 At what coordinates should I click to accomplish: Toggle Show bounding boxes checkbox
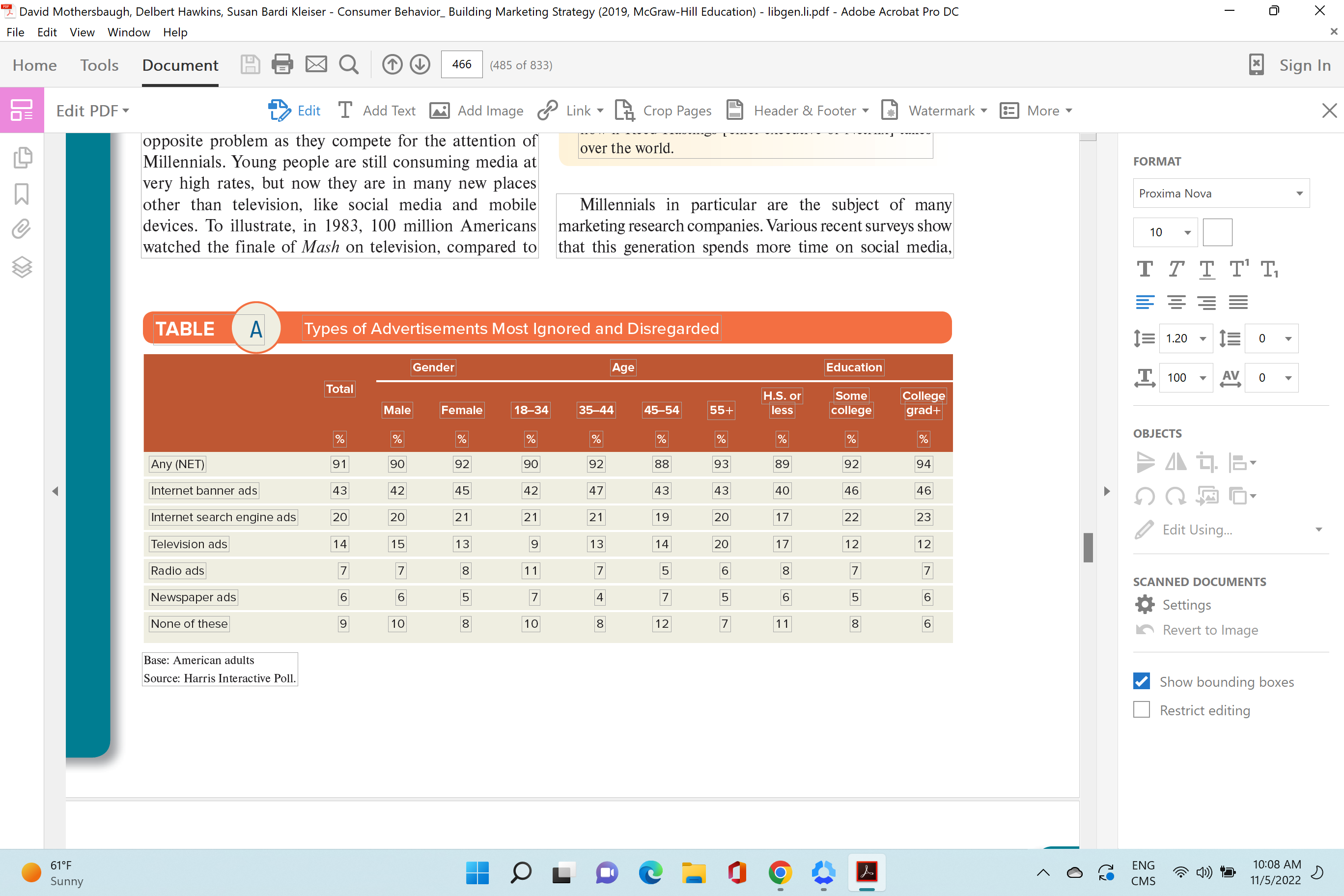coord(1142,681)
